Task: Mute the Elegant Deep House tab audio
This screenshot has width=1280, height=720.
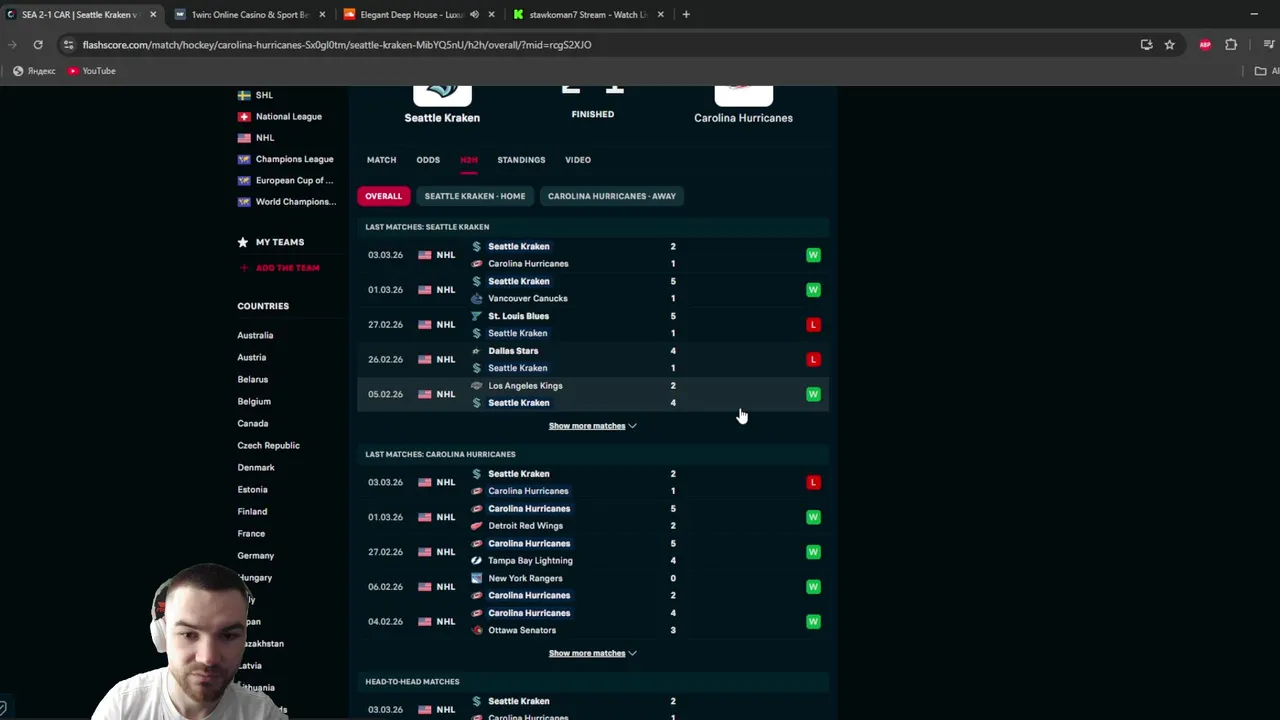Action: click(x=474, y=14)
